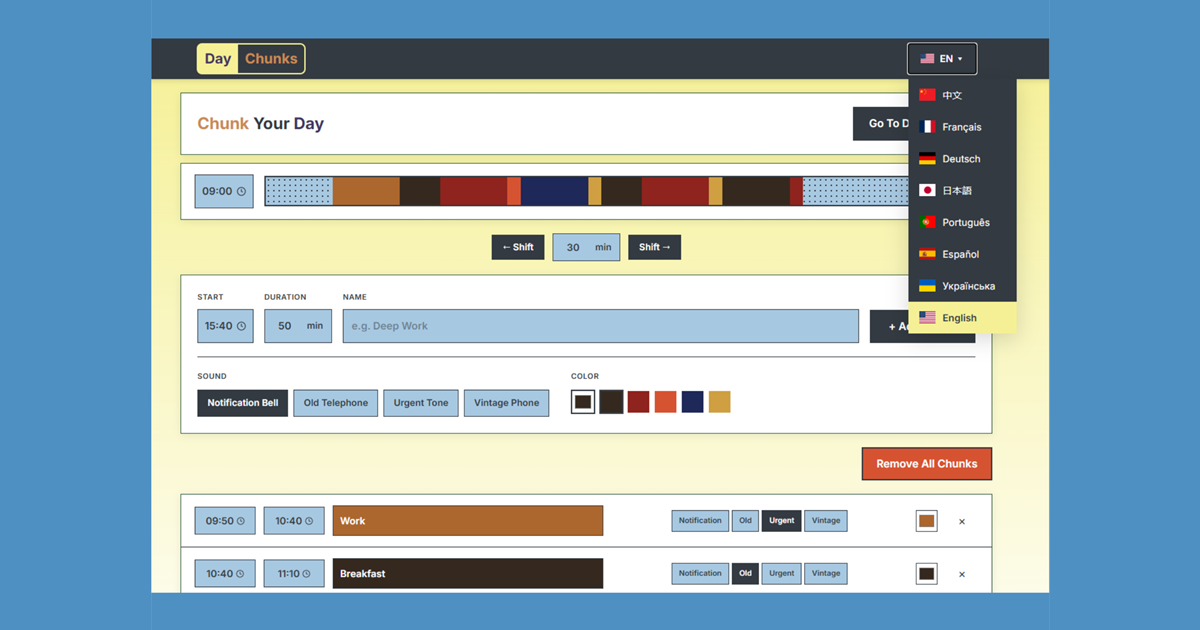Screen dimensions: 1200x630
Task: Switch language to Português
Action: (962, 222)
